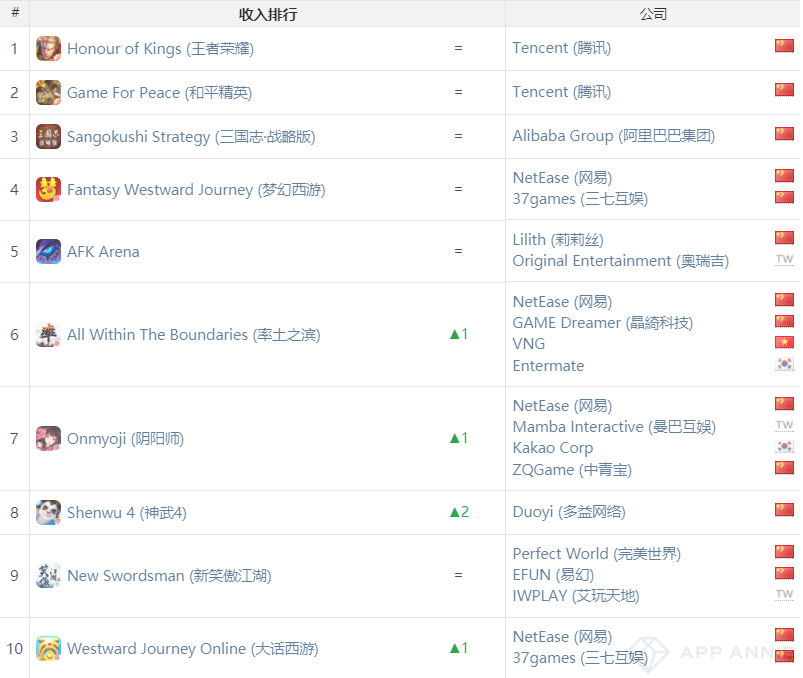This screenshot has width=803, height=678.
Task: Click the Westward Journey Online icon
Action: pos(48,649)
